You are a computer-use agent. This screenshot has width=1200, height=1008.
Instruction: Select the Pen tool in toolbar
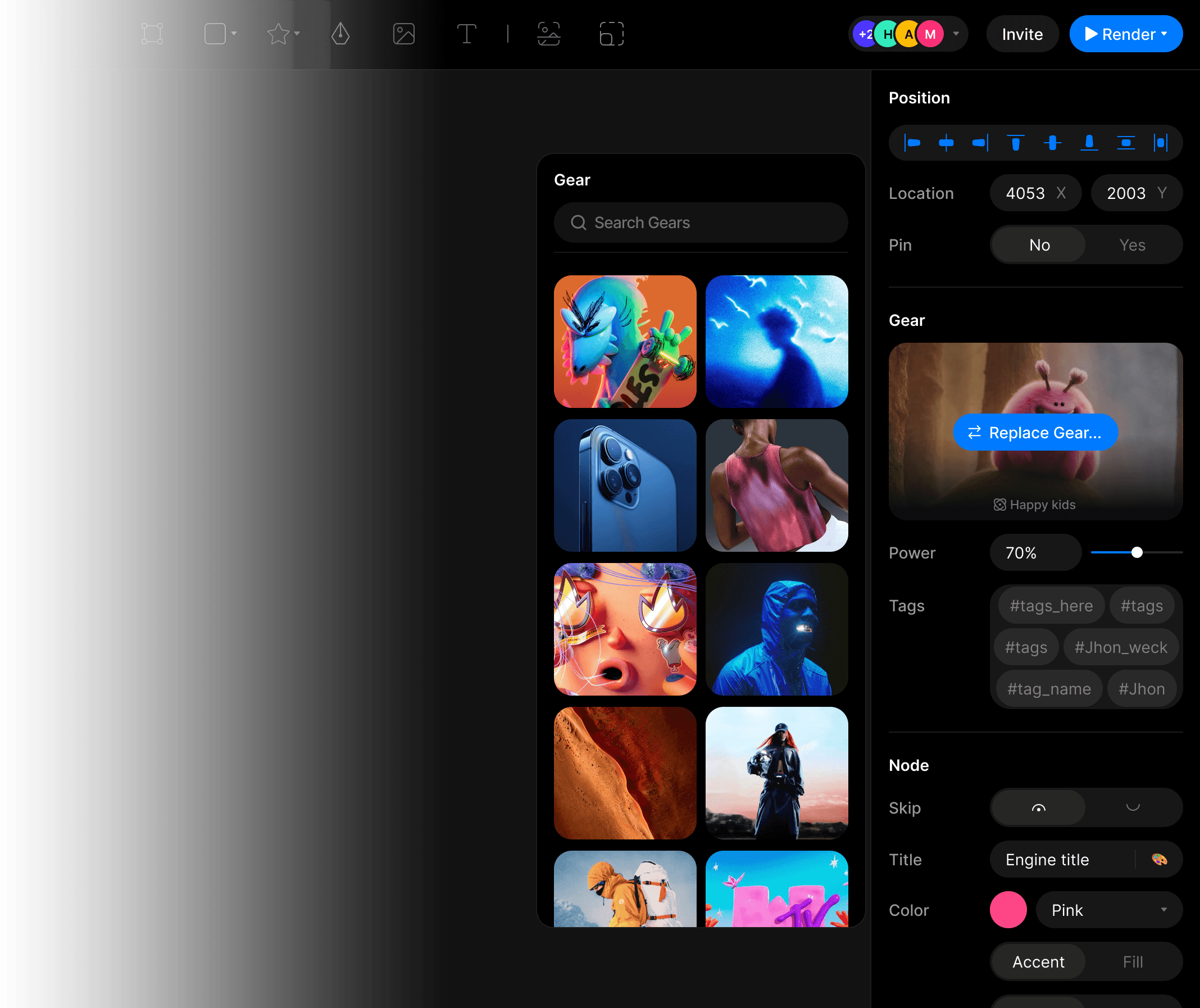tap(340, 34)
